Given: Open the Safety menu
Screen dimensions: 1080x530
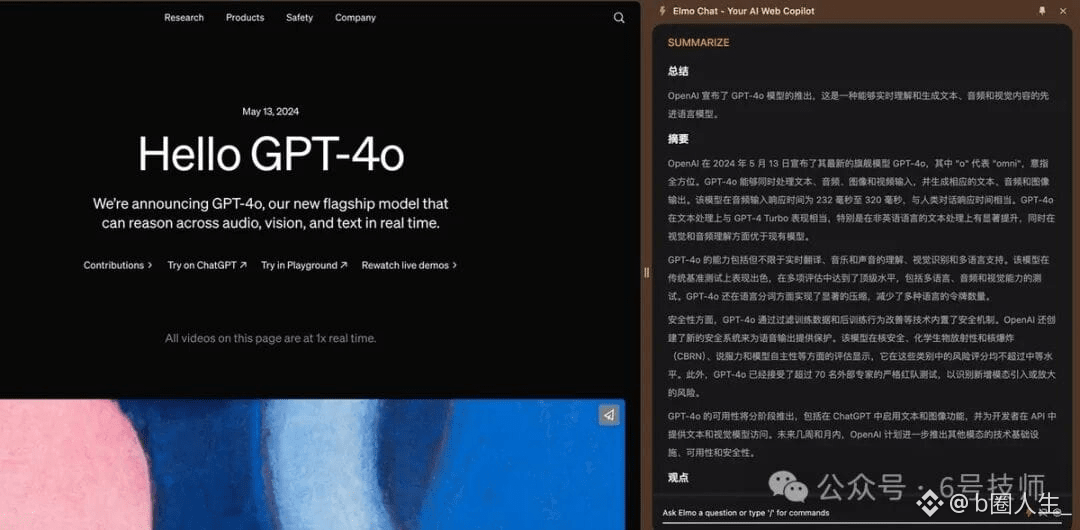Looking at the screenshot, I should tap(299, 18).
